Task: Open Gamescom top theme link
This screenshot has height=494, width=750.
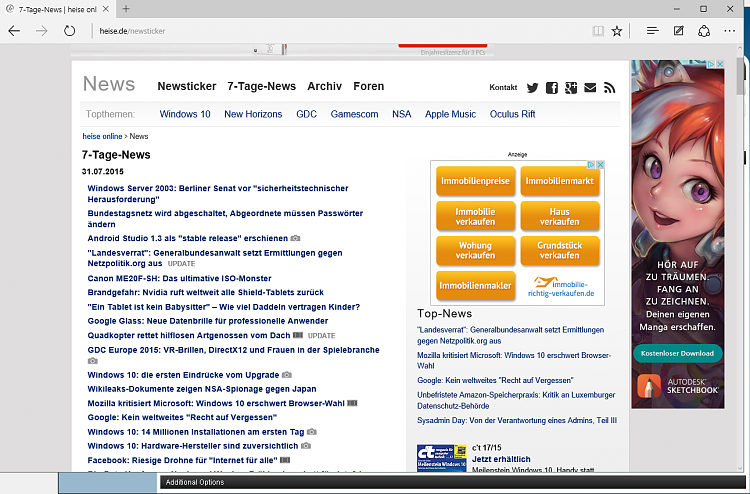Action: (354, 114)
